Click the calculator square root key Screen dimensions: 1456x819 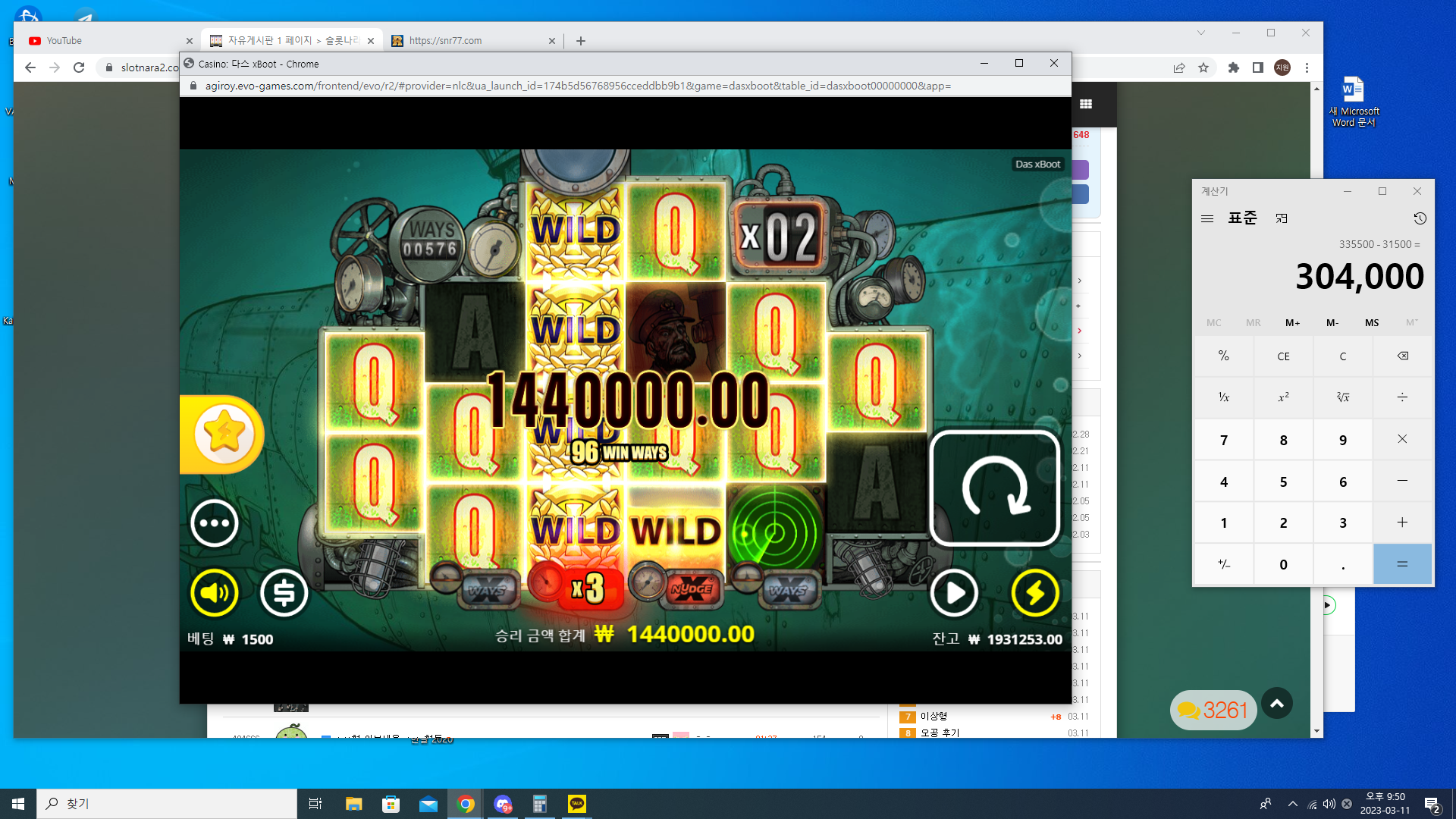click(x=1343, y=397)
